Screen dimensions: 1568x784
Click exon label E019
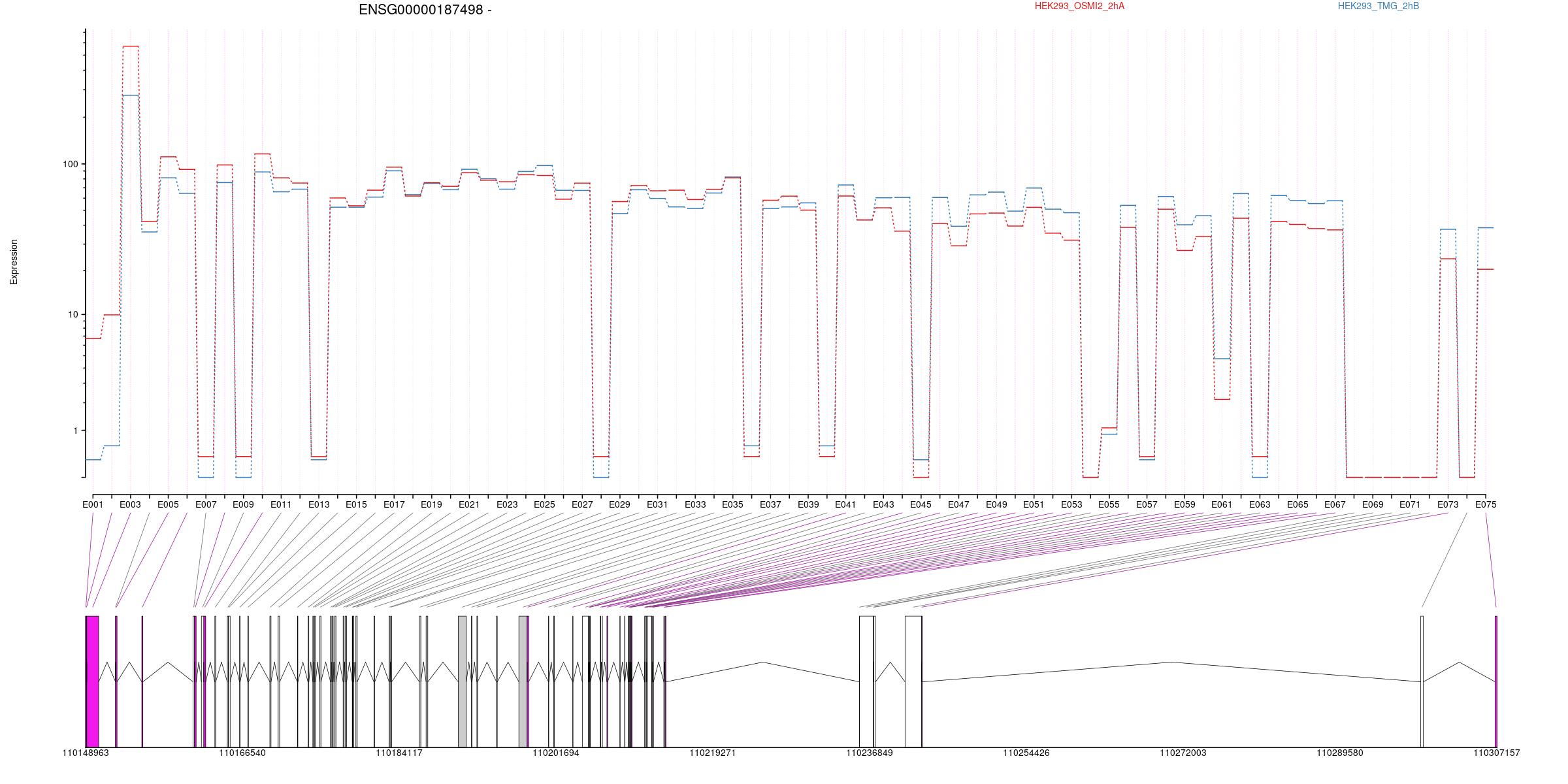tap(431, 504)
